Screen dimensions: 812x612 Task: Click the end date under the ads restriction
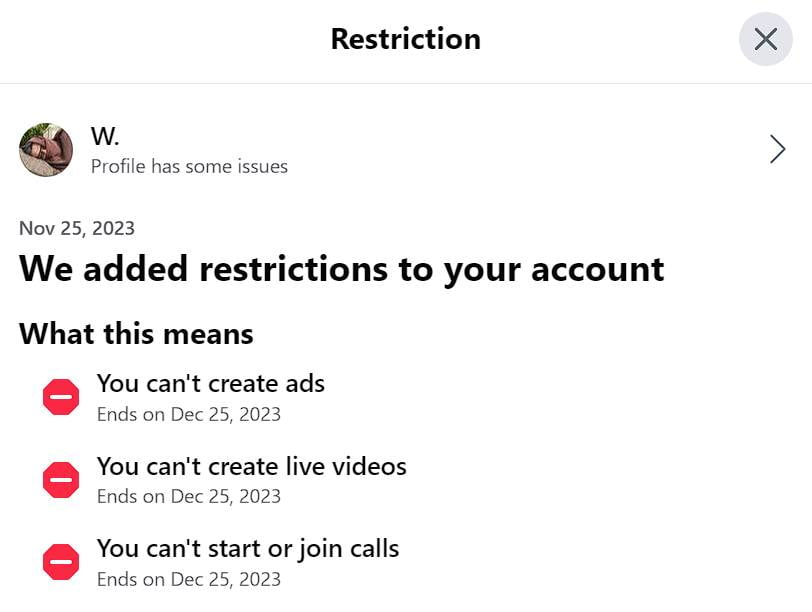tap(188, 414)
